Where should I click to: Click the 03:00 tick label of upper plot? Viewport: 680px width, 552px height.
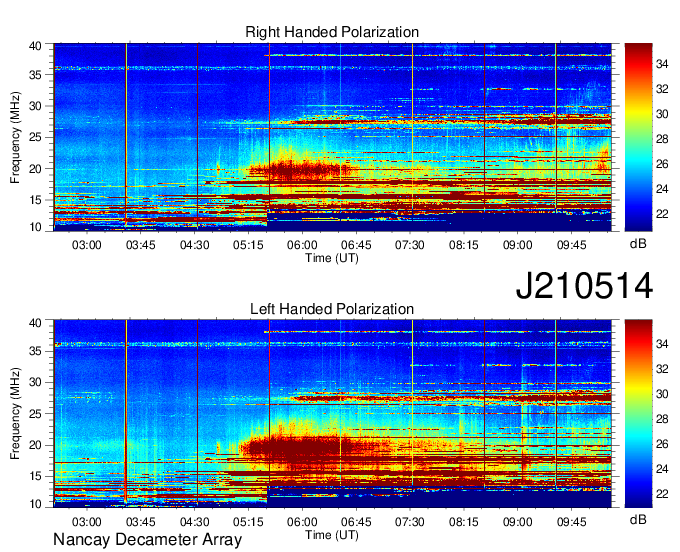click(86, 245)
